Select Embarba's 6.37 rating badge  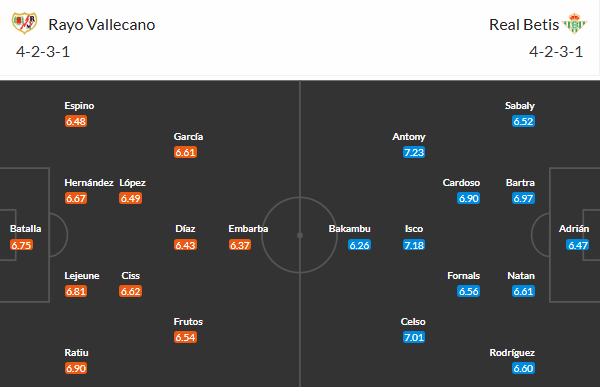click(x=240, y=245)
